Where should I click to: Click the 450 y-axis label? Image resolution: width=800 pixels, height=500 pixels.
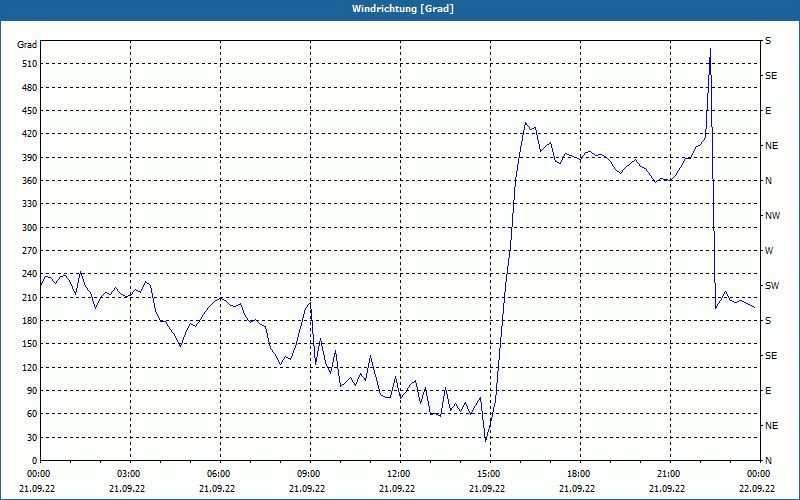click(x=29, y=111)
